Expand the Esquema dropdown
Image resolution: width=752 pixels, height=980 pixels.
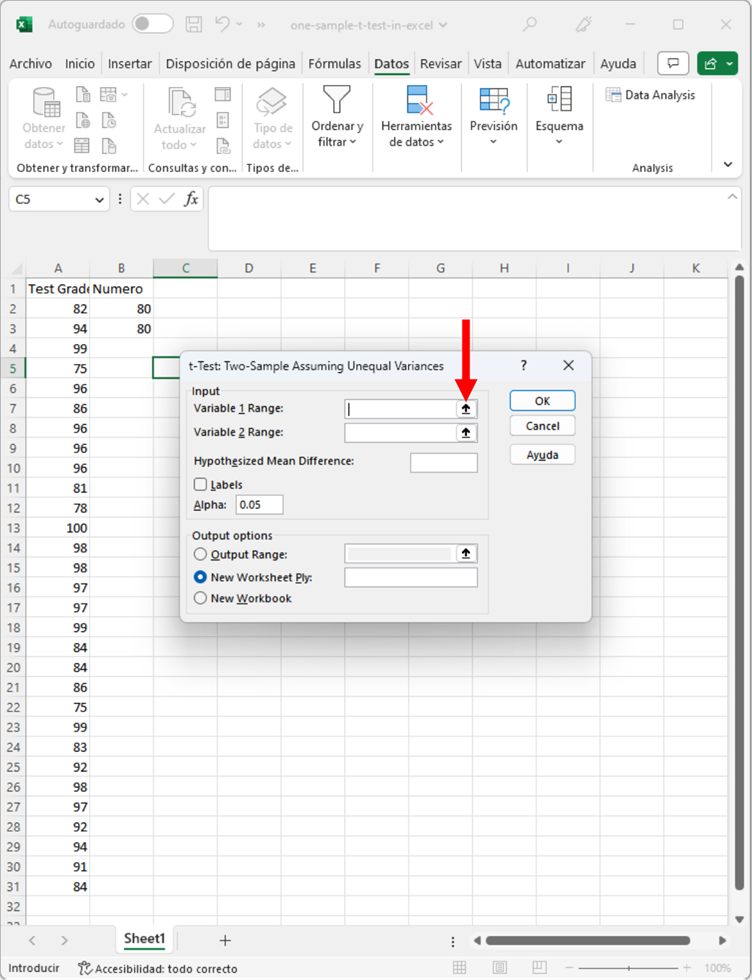click(559, 117)
